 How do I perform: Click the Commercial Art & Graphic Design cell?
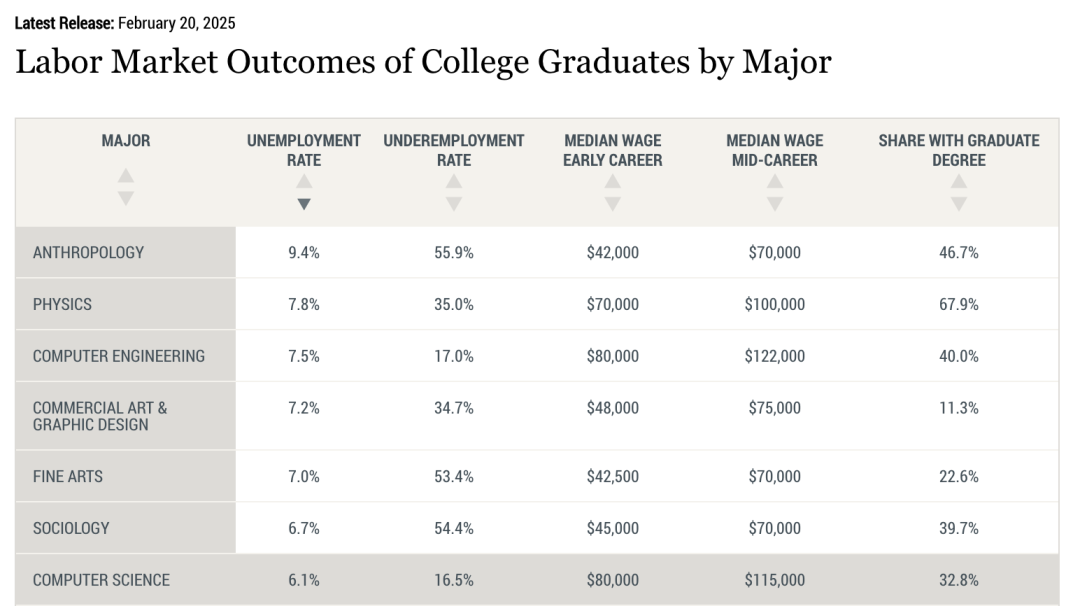click(100, 416)
